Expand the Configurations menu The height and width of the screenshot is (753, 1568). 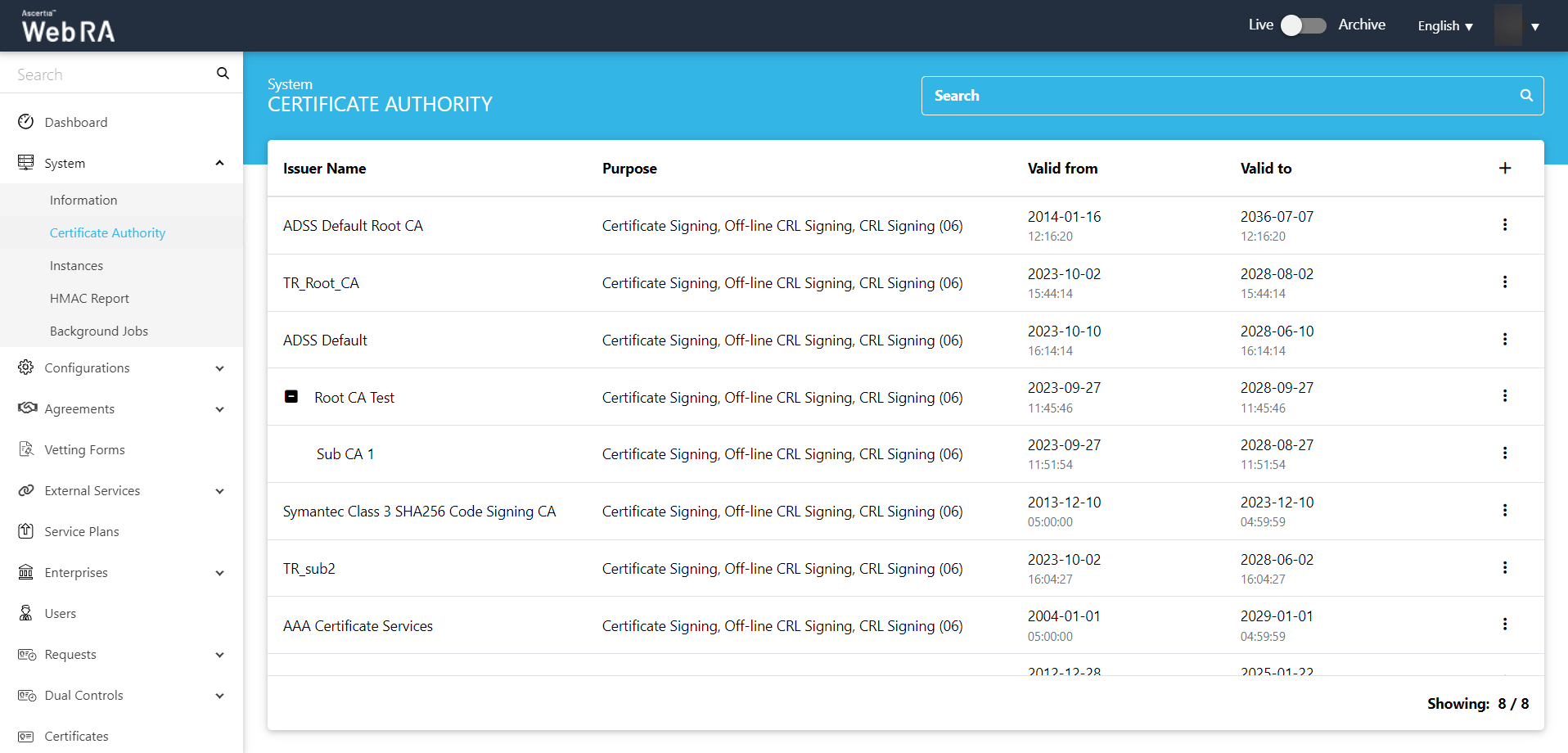click(x=219, y=368)
